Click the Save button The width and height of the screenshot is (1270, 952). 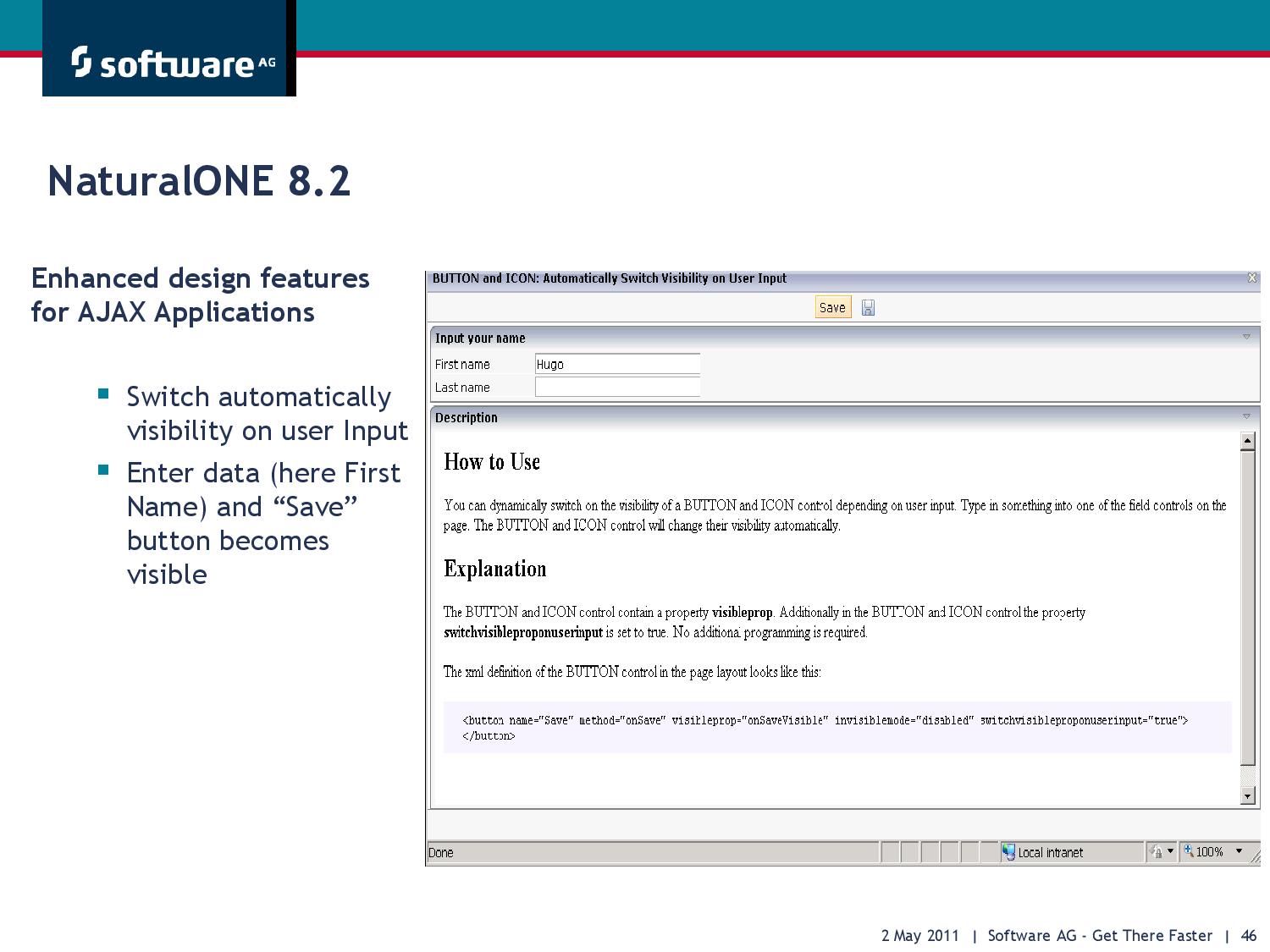[832, 307]
